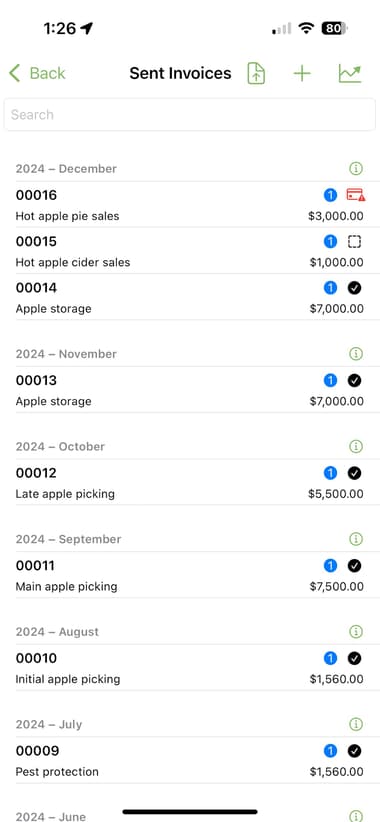This screenshot has height=822, width=380.
Task: Click the Search input field
Action: tap(190, 114)
